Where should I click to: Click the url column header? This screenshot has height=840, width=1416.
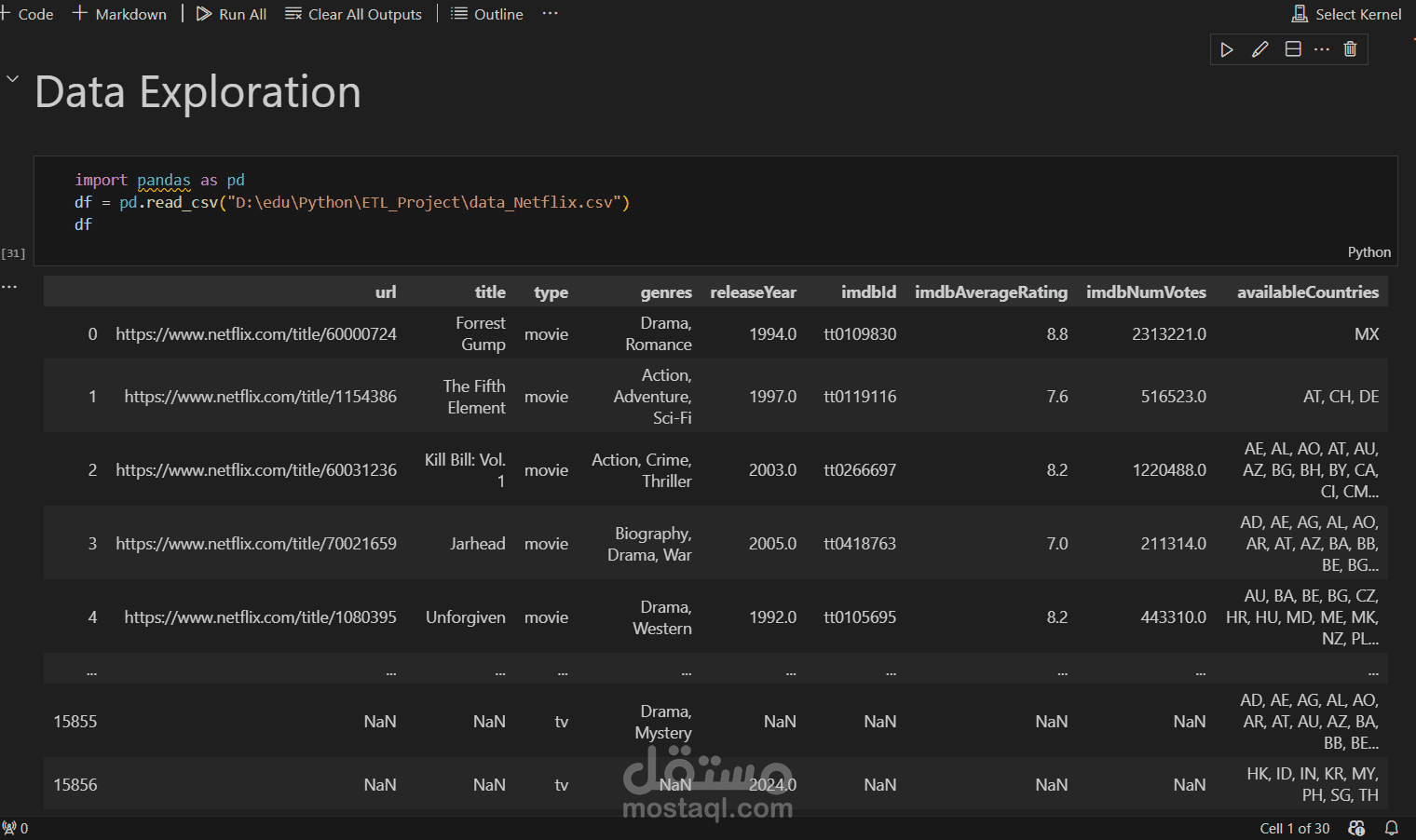click(386, 292)
